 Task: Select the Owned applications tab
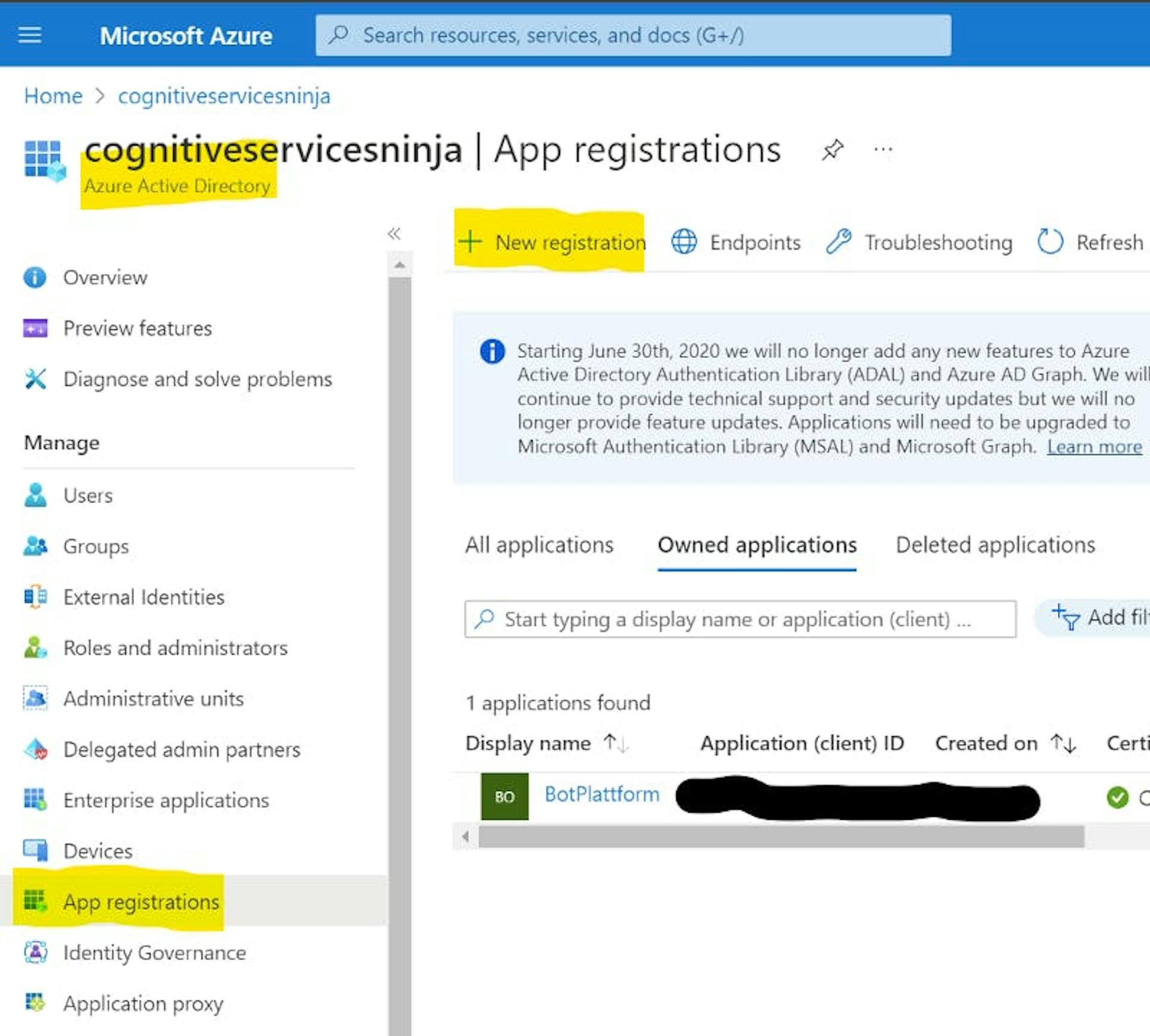(x=757, y=545)
